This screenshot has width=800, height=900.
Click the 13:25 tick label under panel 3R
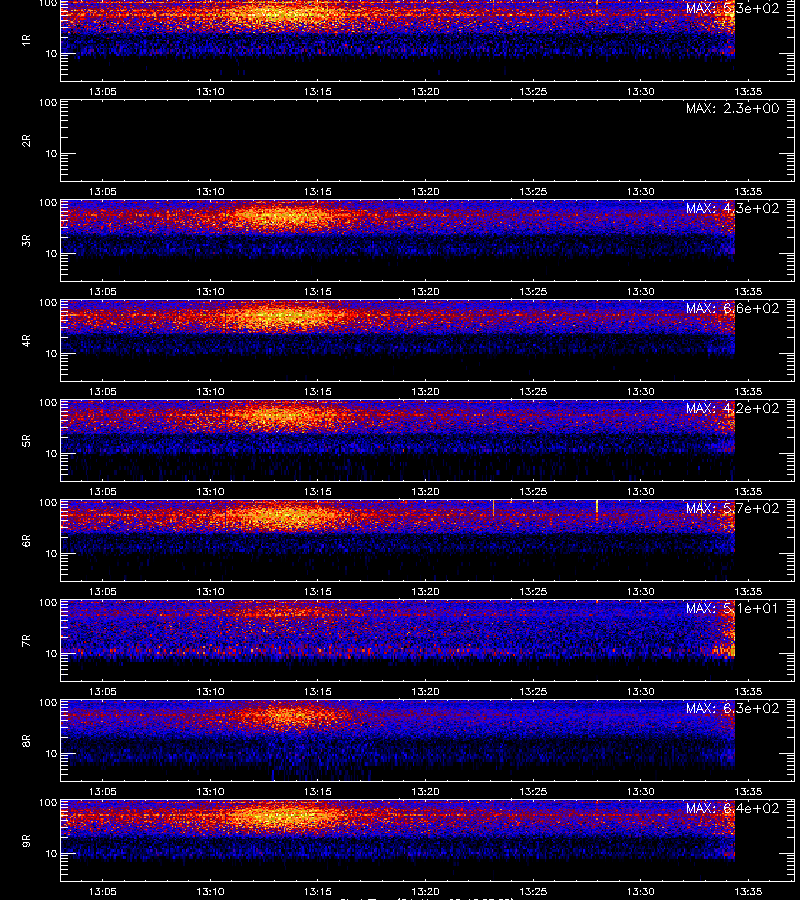pos(533,292)
